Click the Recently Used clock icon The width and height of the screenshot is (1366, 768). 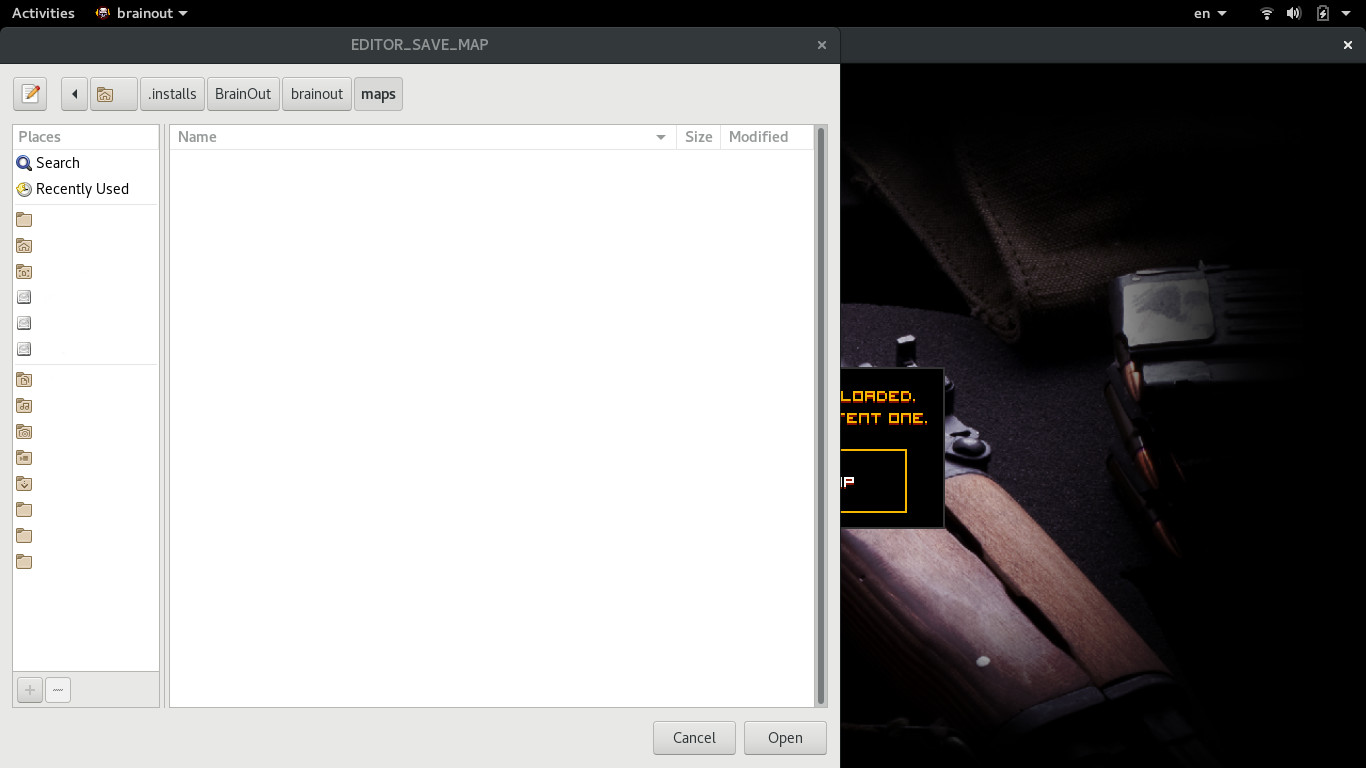(x=24, y=189)
